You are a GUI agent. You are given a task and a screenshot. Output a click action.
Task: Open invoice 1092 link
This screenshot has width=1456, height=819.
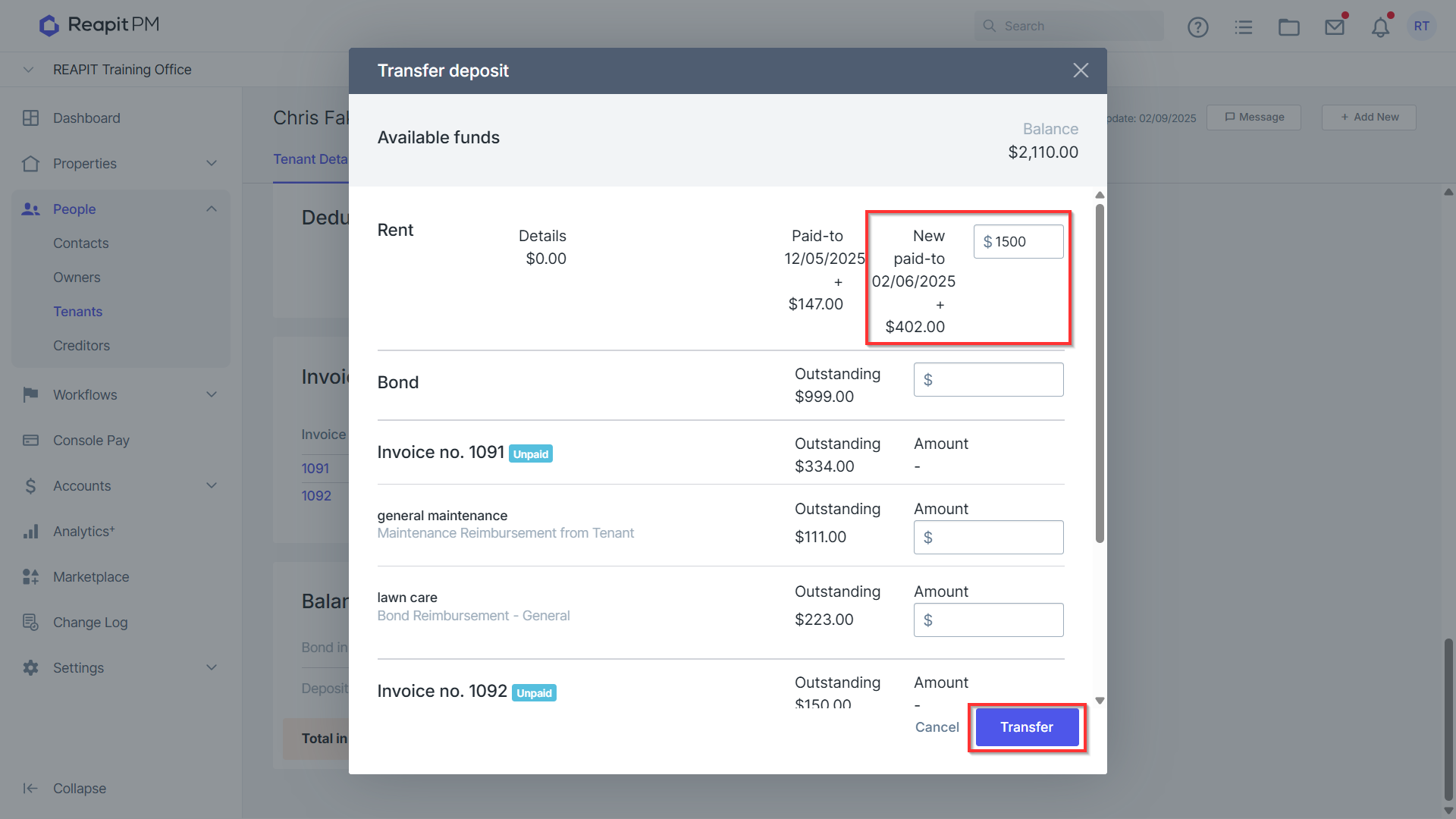point(316,496)
